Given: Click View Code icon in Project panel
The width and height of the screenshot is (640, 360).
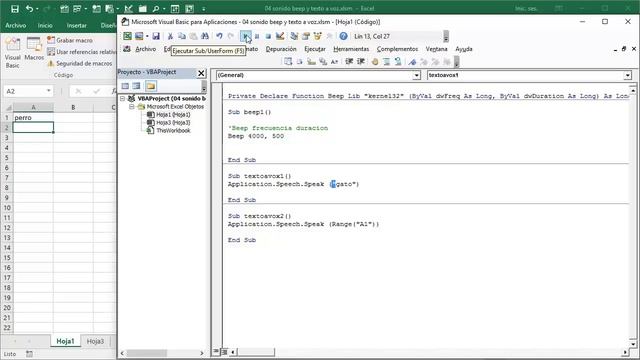Looking at the screenshot, I should [x=125, y=86].
